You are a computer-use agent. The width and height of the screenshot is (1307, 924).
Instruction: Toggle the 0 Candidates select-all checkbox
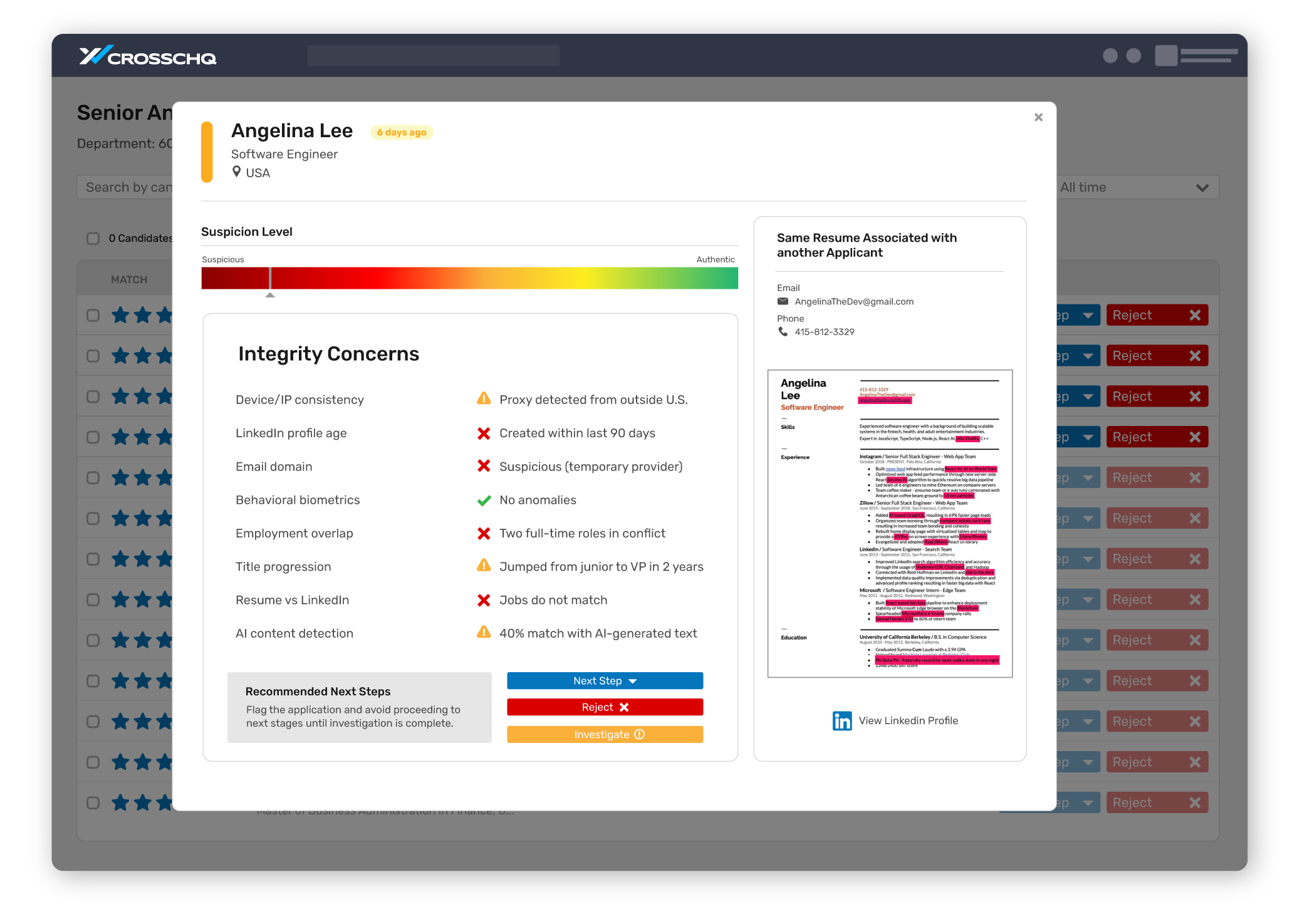tap(93, 238)
